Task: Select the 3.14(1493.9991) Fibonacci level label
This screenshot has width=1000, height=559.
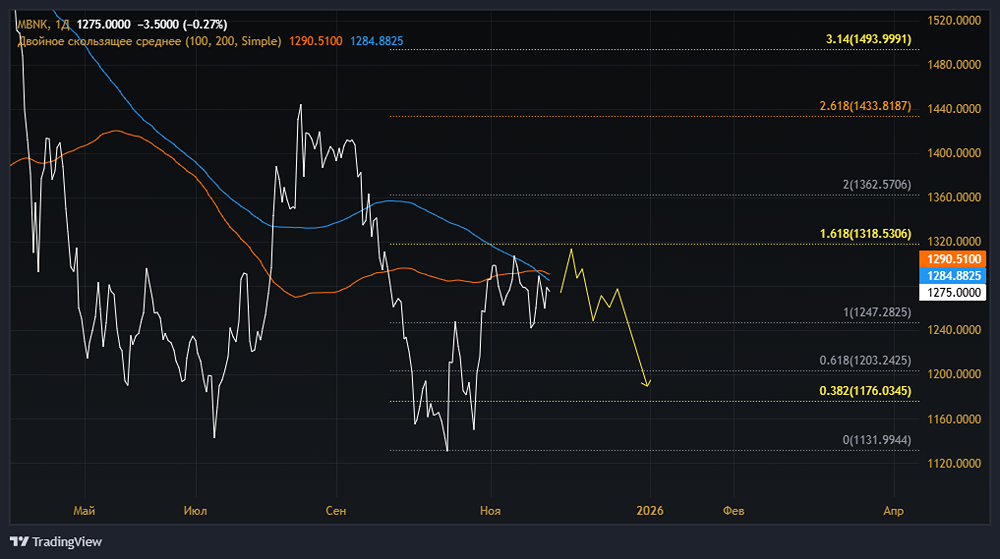Action: point(868,39)
